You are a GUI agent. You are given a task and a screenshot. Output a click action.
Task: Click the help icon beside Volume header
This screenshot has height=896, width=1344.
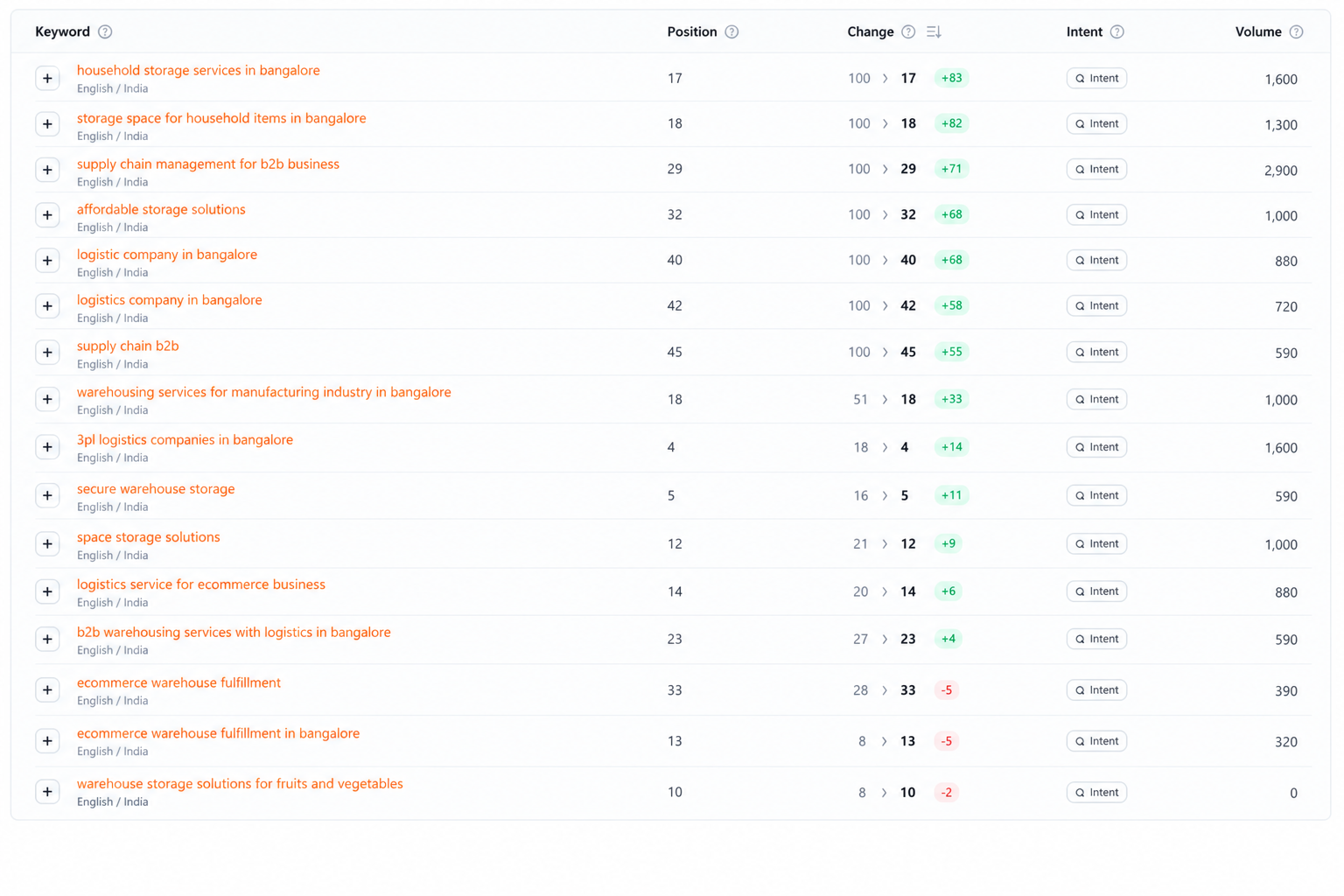pyautogui.click(x=1296, y=32)
